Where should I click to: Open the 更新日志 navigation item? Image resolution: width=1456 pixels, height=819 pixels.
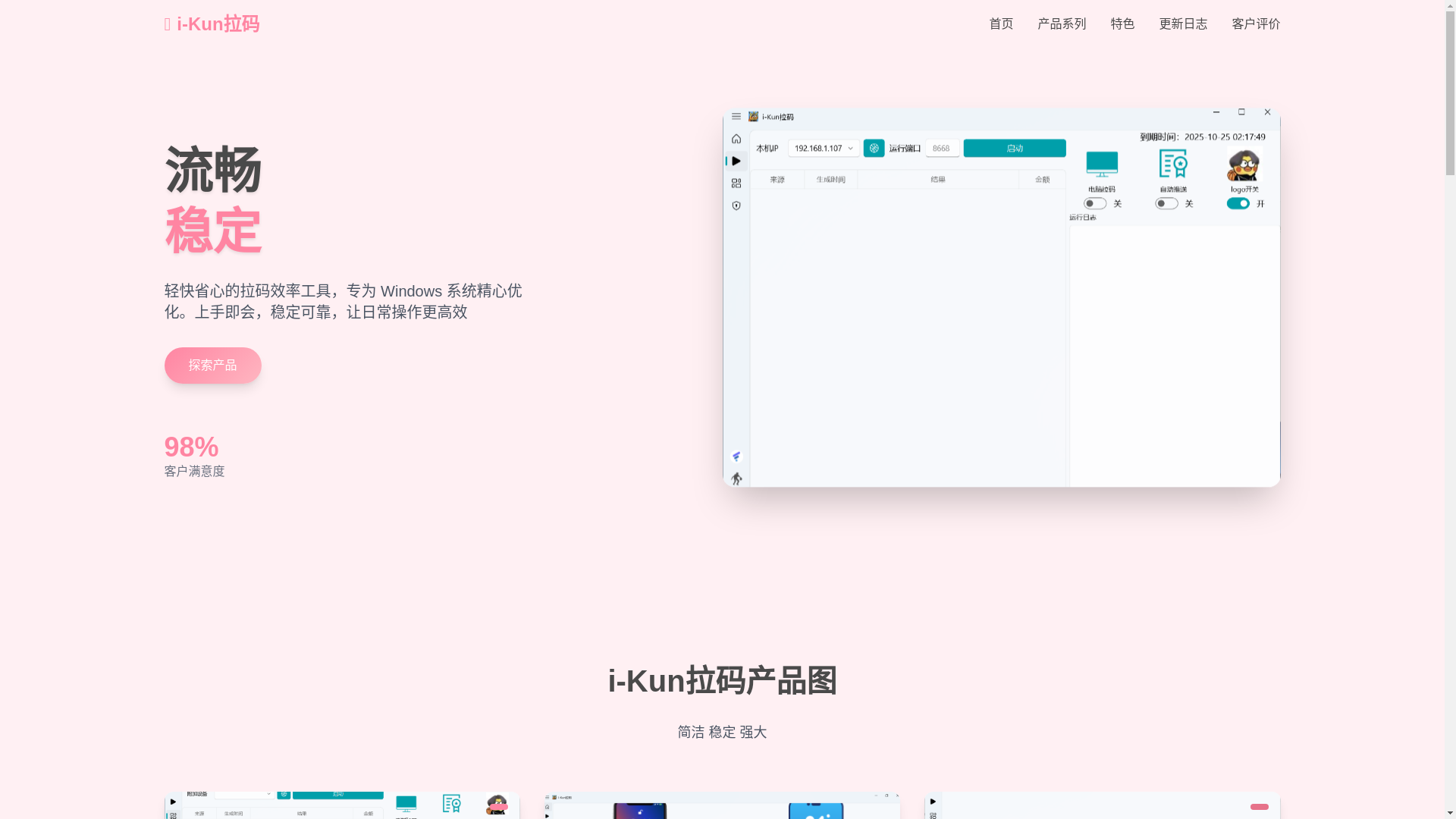[1183, 24]
